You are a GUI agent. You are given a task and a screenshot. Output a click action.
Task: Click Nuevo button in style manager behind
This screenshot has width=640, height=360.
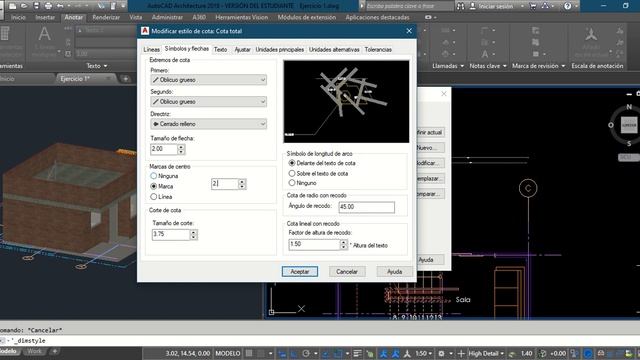point(430,148)
